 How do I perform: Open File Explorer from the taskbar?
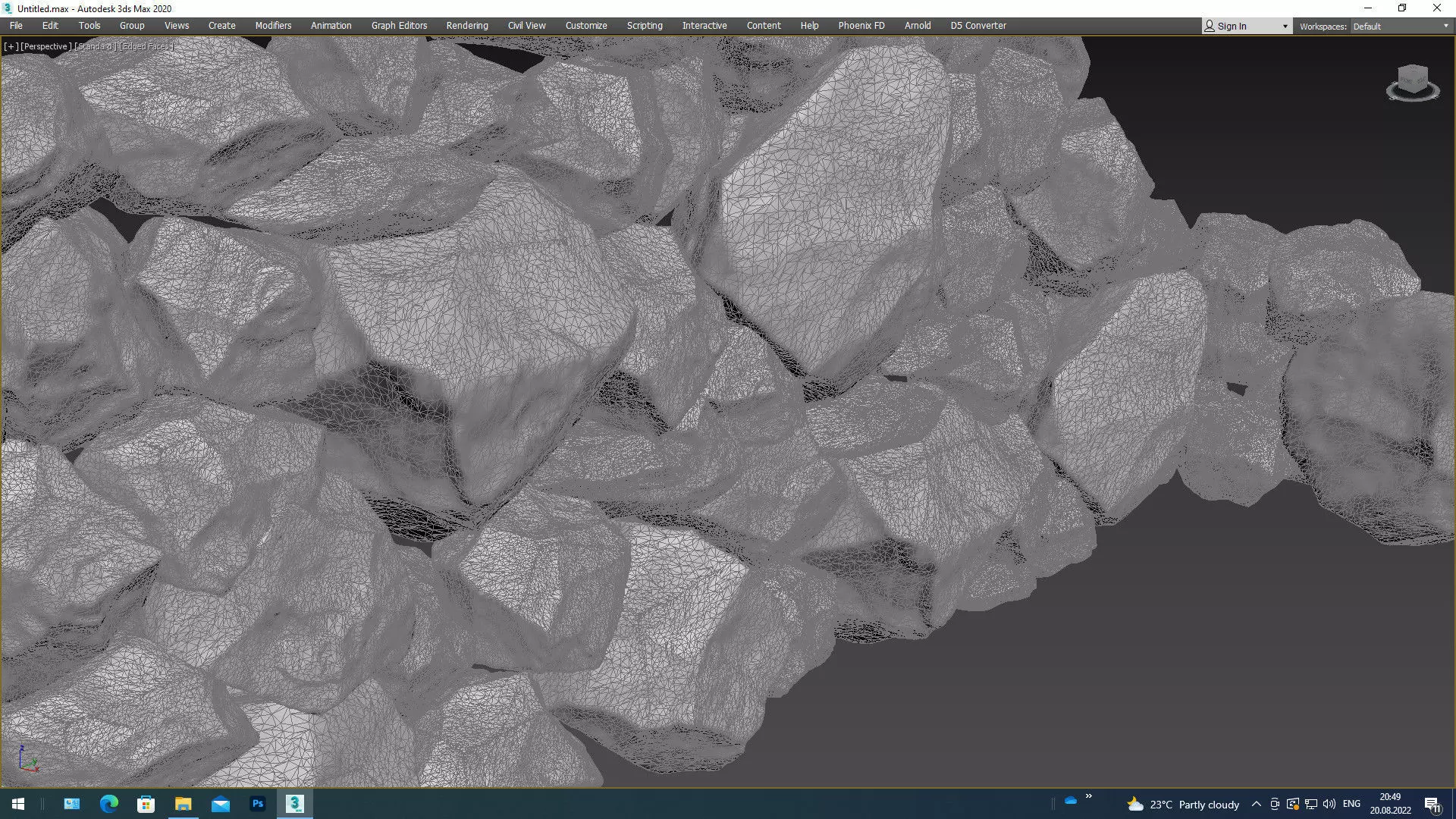point(184,804)
